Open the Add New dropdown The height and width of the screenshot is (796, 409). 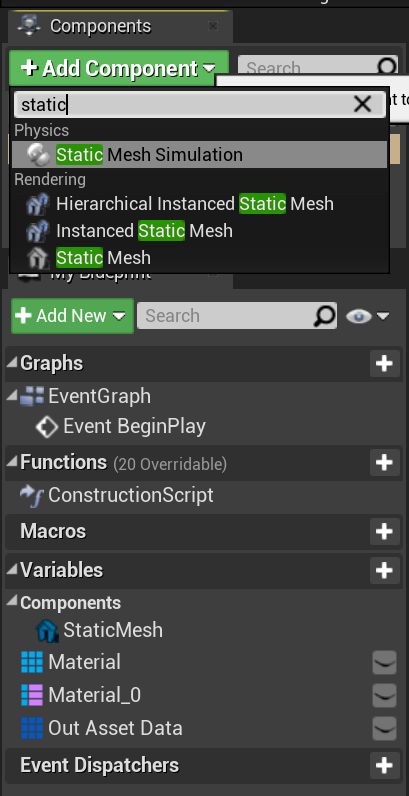click(73, 316)
